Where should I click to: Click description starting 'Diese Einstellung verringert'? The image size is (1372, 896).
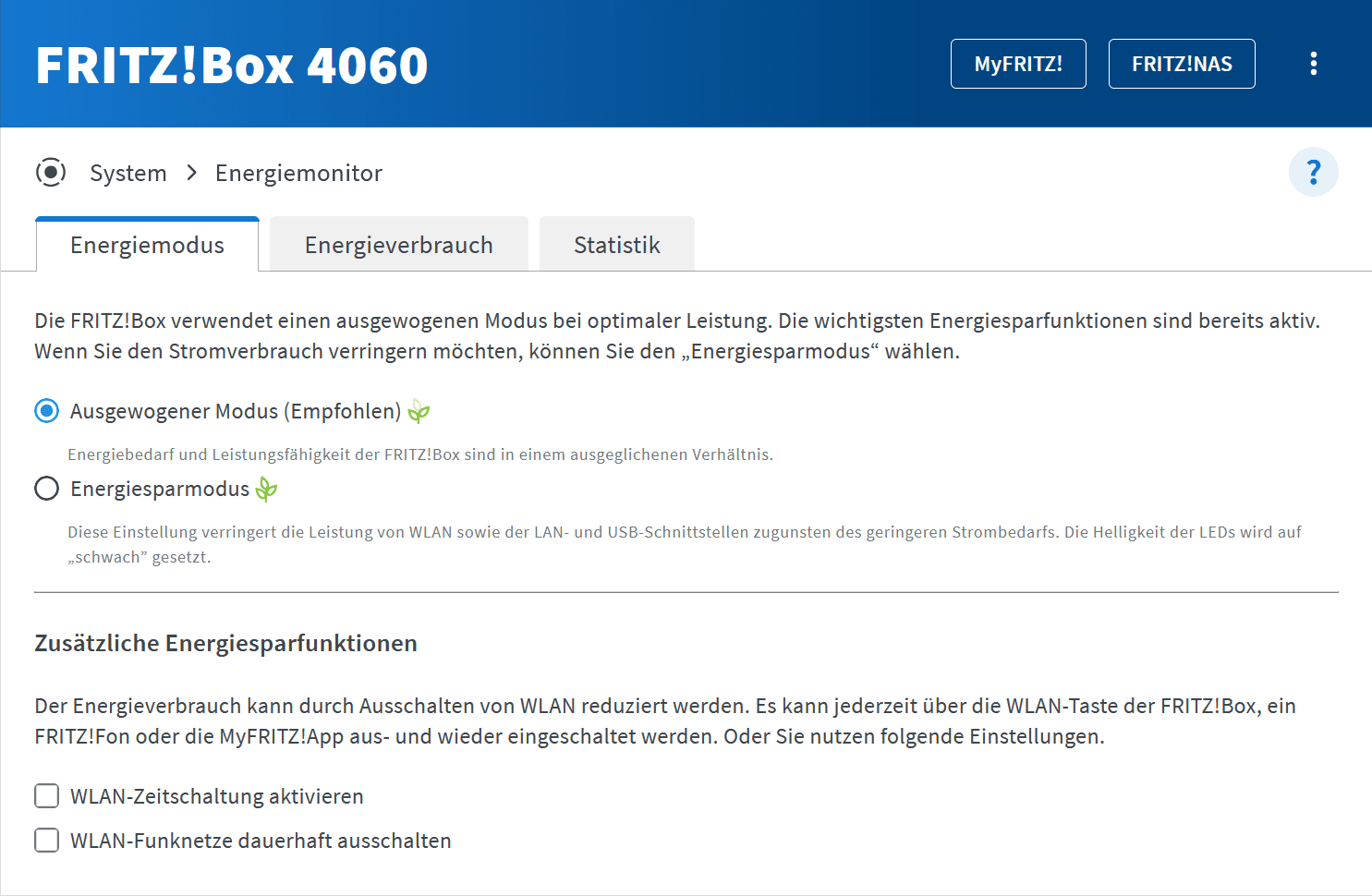(x=685, y=544)
